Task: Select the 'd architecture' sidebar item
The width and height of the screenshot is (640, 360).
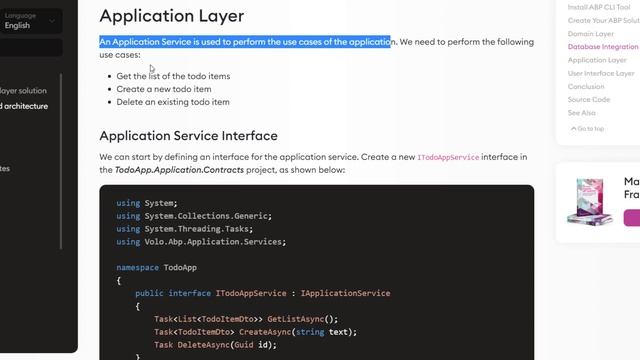Action: click(24, 106)
